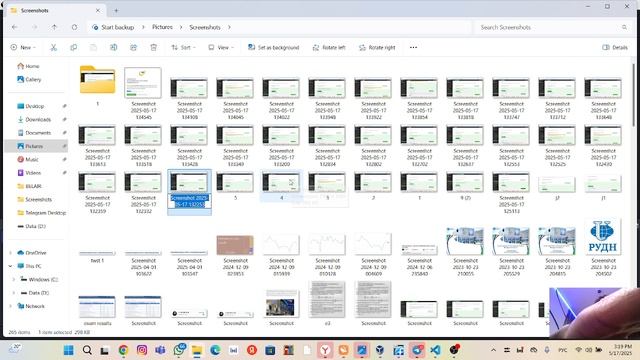Delete the selected file with trash icon
Screen dimensions: 640x360
click(153, 47)
